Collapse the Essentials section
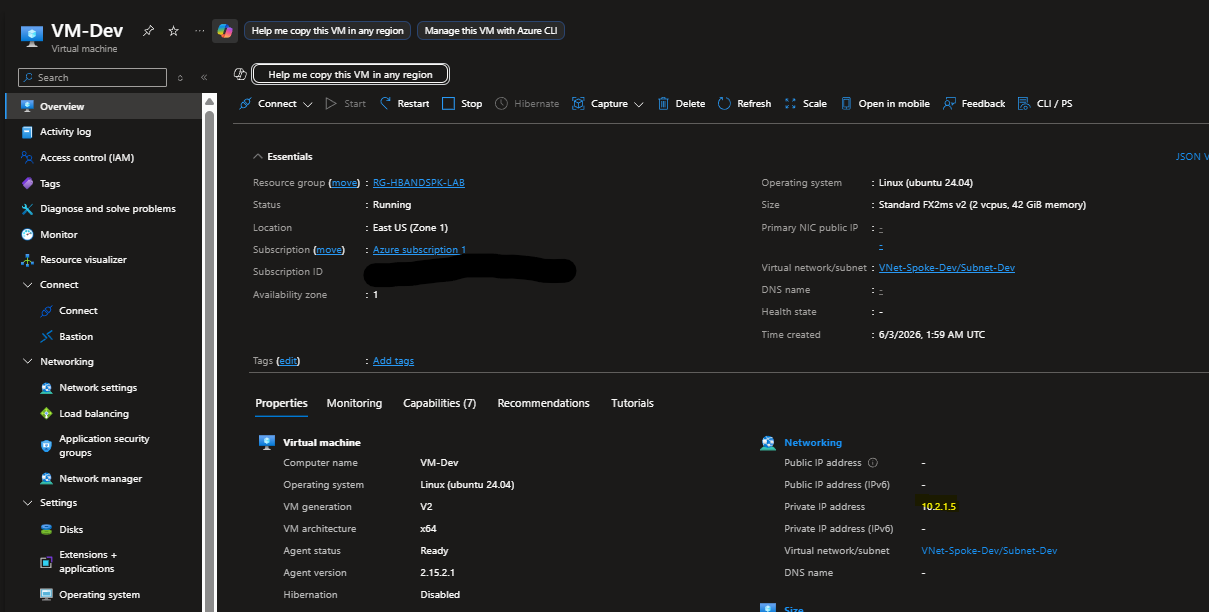Image resolution: width=1209 pixels, height=612 pixels. pyautogui.click(x=258, y=157)
